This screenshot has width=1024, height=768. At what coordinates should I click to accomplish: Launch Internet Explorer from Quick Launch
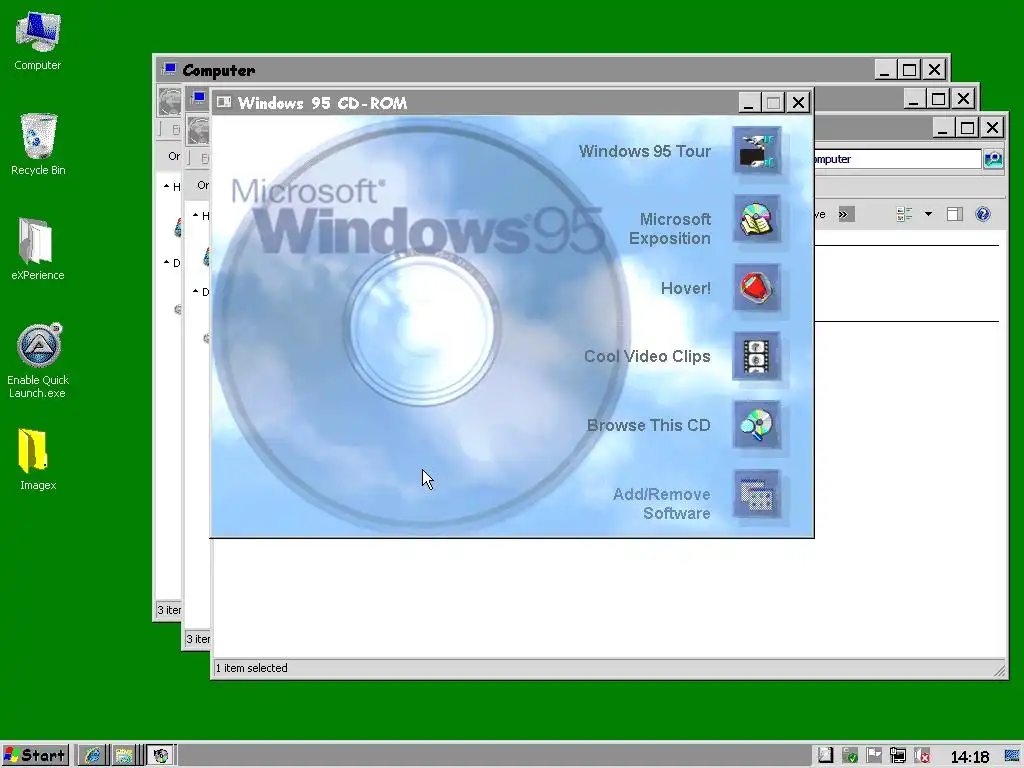tap(93, 756)
